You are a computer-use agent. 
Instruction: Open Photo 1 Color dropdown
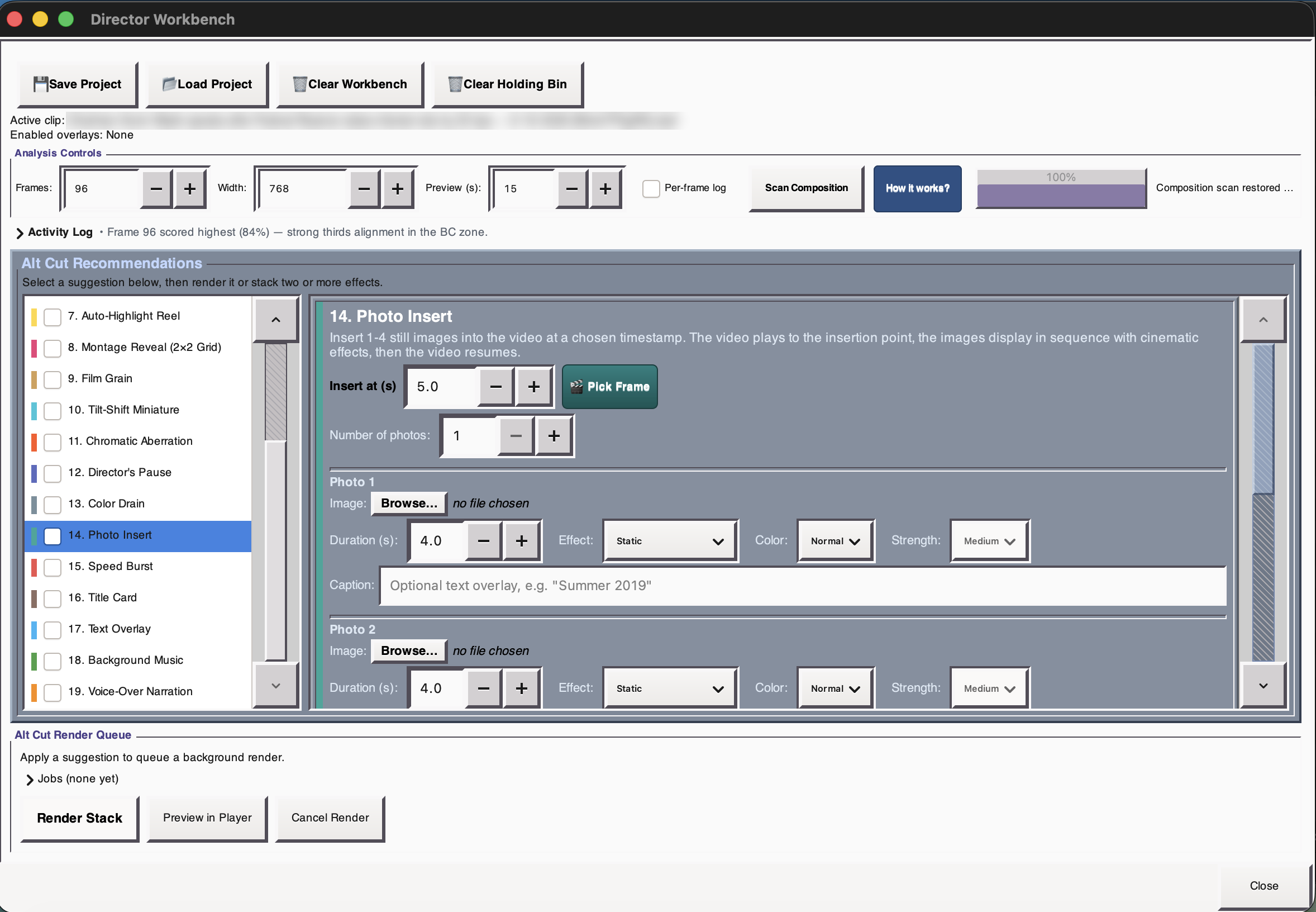[835, 541]
